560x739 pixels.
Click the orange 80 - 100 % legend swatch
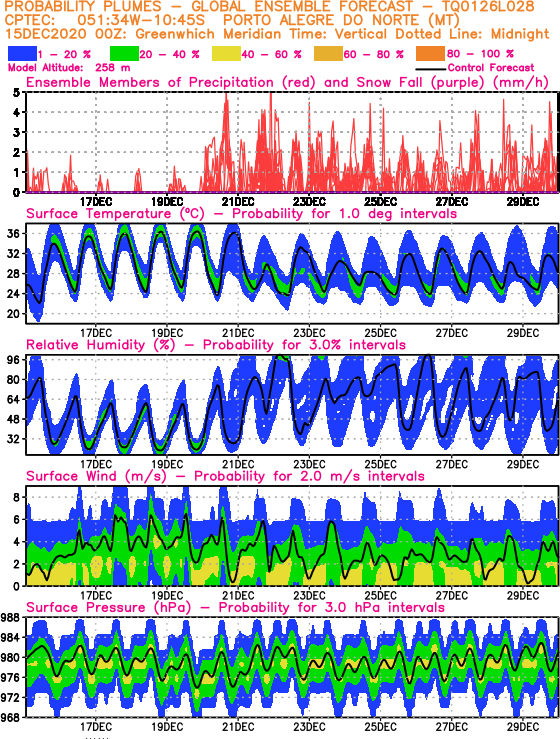point(430,54)
